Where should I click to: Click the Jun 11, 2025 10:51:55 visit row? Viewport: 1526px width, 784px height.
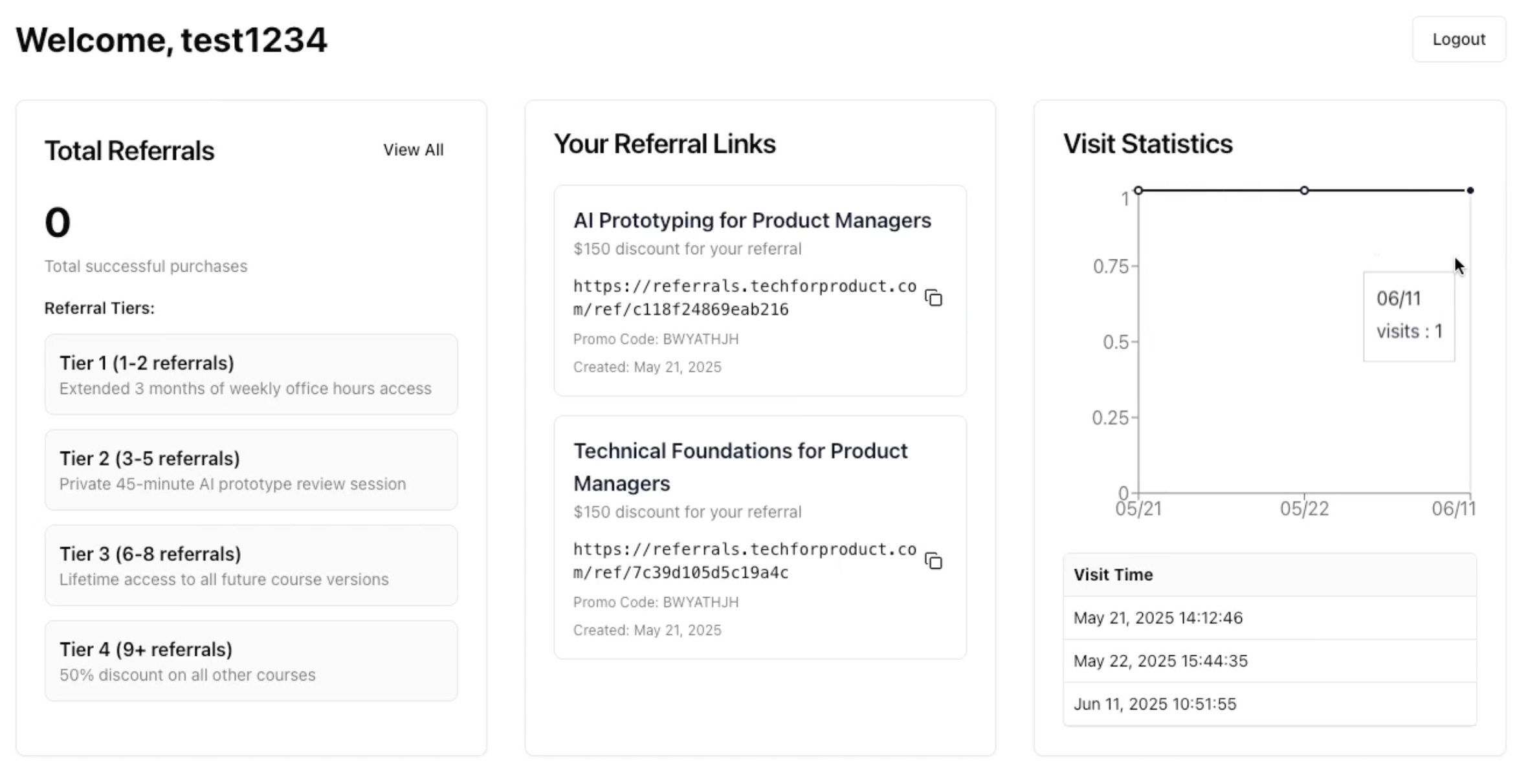pos(1270,704)
